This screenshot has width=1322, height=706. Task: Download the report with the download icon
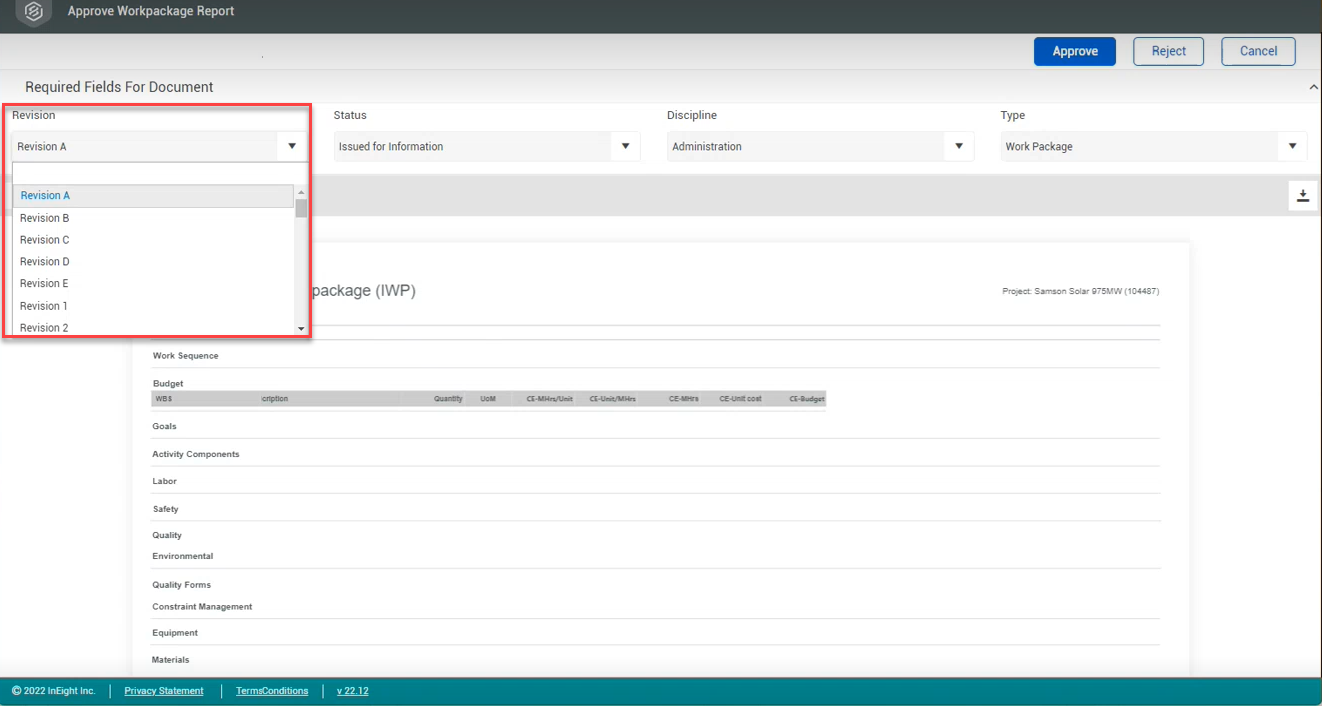point(1303,196)
